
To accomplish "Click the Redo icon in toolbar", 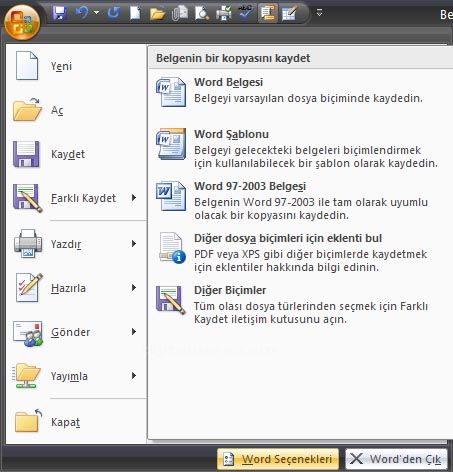I will point(114,13).
